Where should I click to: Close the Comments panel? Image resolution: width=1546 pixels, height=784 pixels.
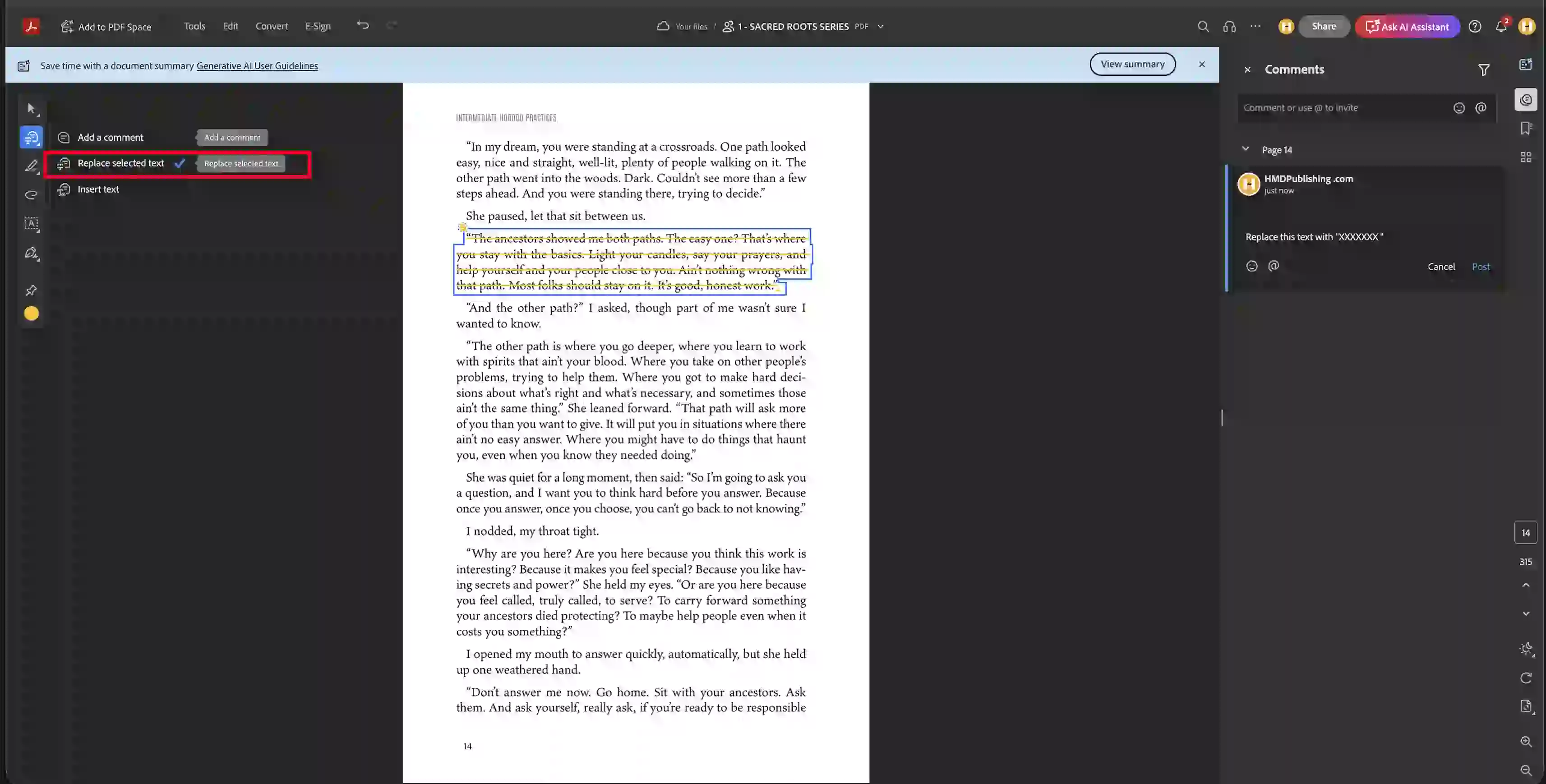1247,69
